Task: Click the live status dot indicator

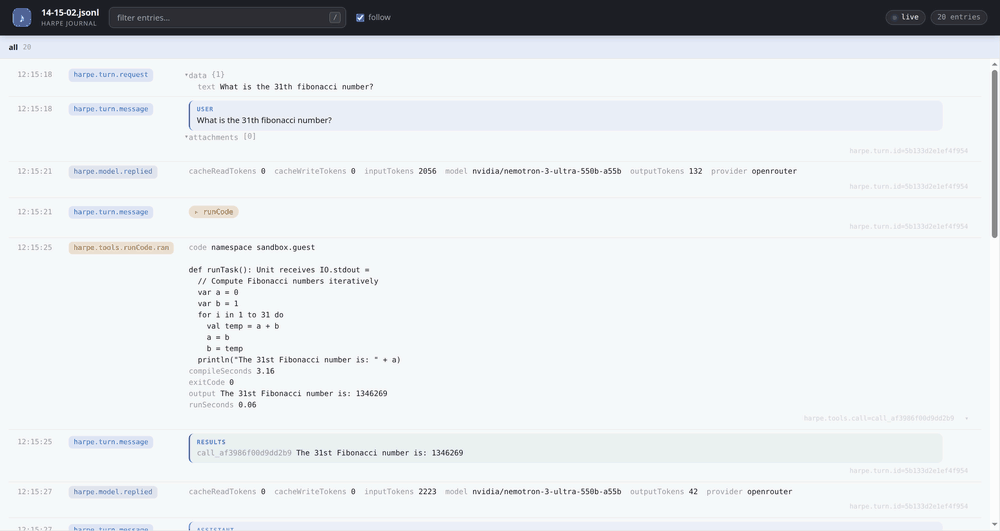Action: click(895, 17)
